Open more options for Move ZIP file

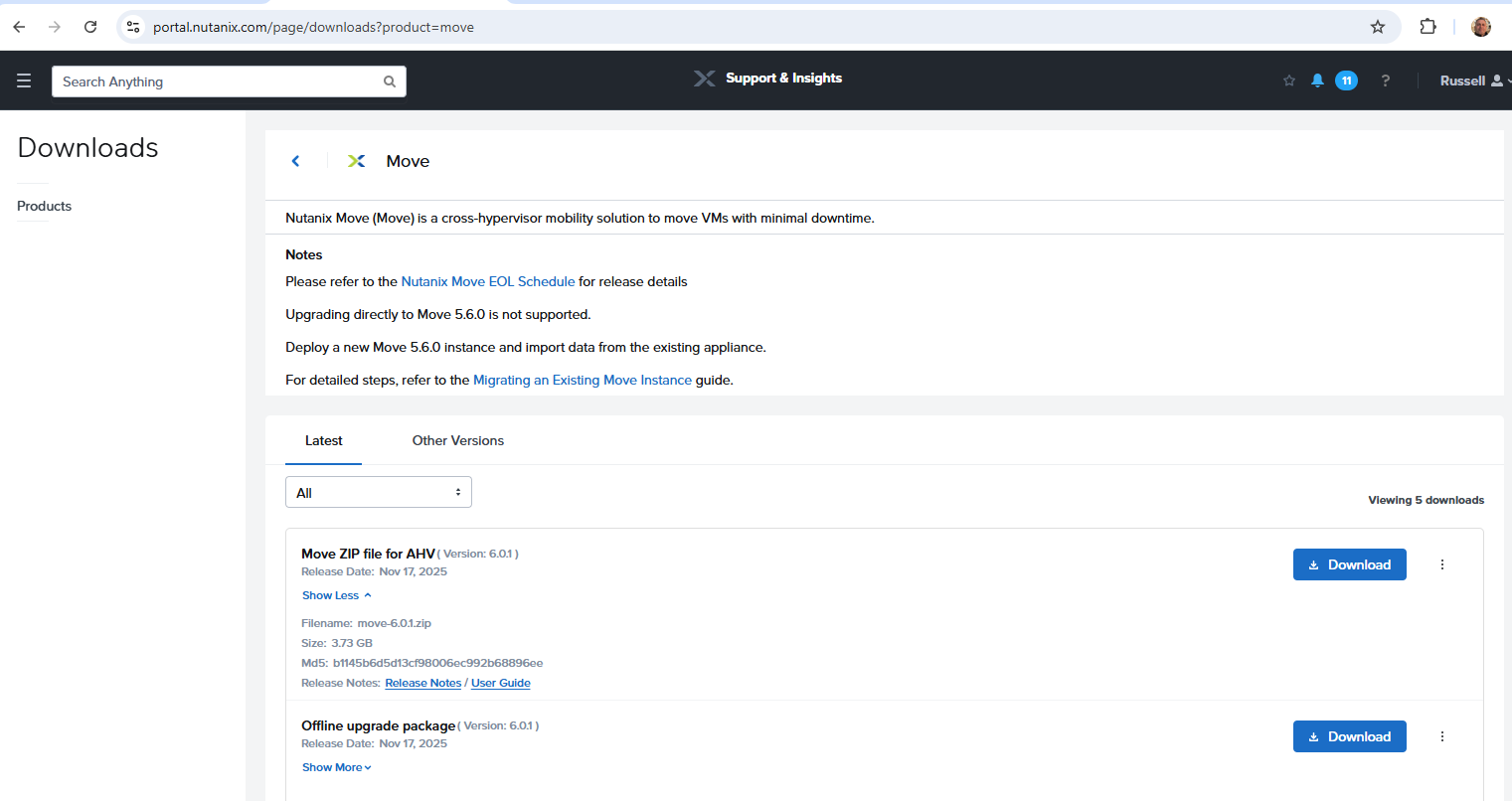coord(1442,564)
